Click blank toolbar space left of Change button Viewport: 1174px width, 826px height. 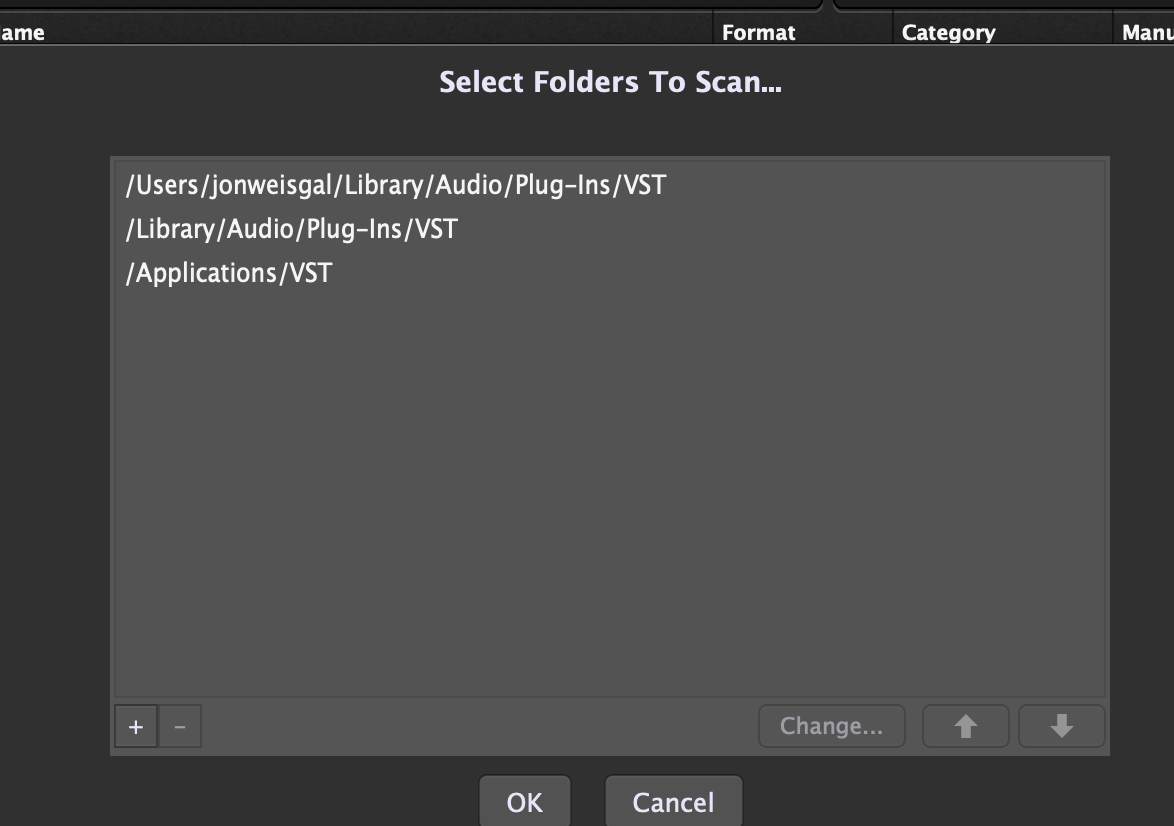click(x=479, y=726)
